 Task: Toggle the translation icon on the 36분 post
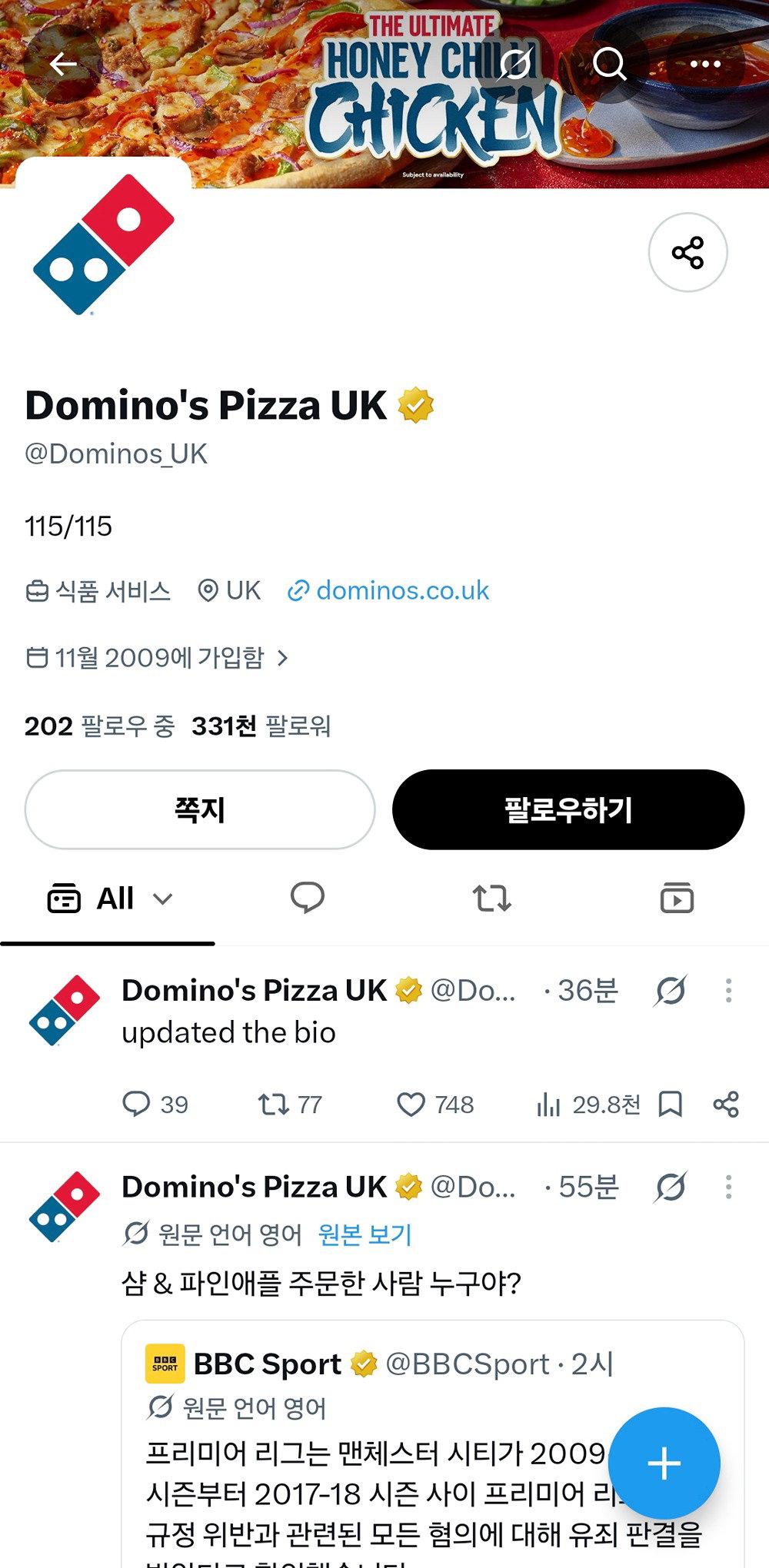pyautogui.click(x=670, y=991)
